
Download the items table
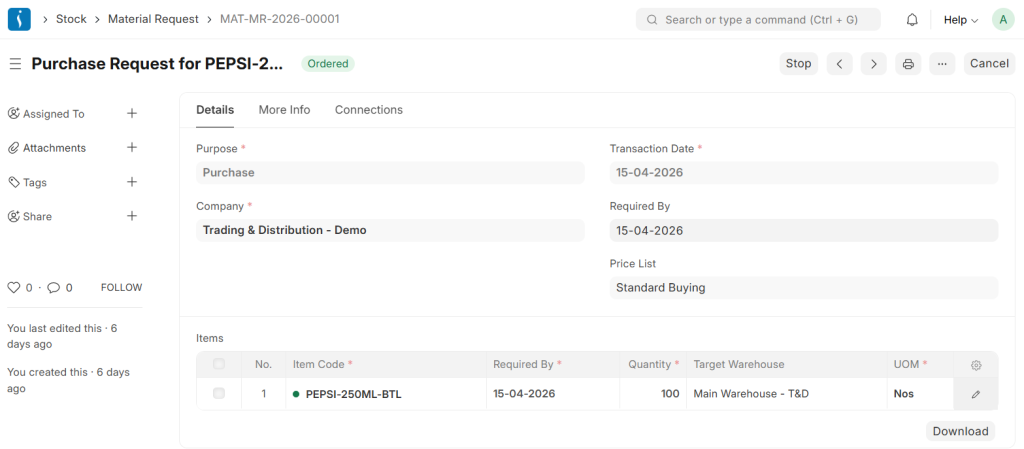960,431
